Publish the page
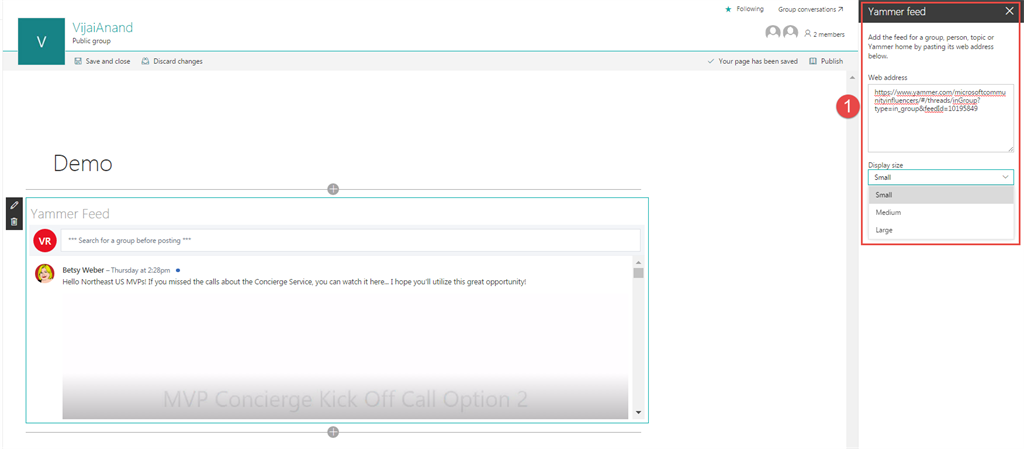Viewport: 1024px width, 449px height. tap(826, 61)
